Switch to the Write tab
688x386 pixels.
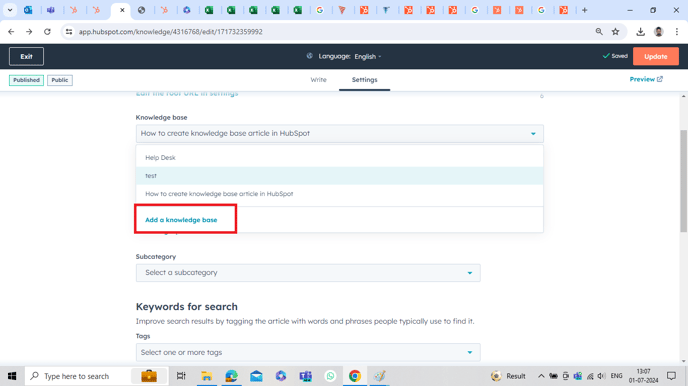click(x=319, y=79)
